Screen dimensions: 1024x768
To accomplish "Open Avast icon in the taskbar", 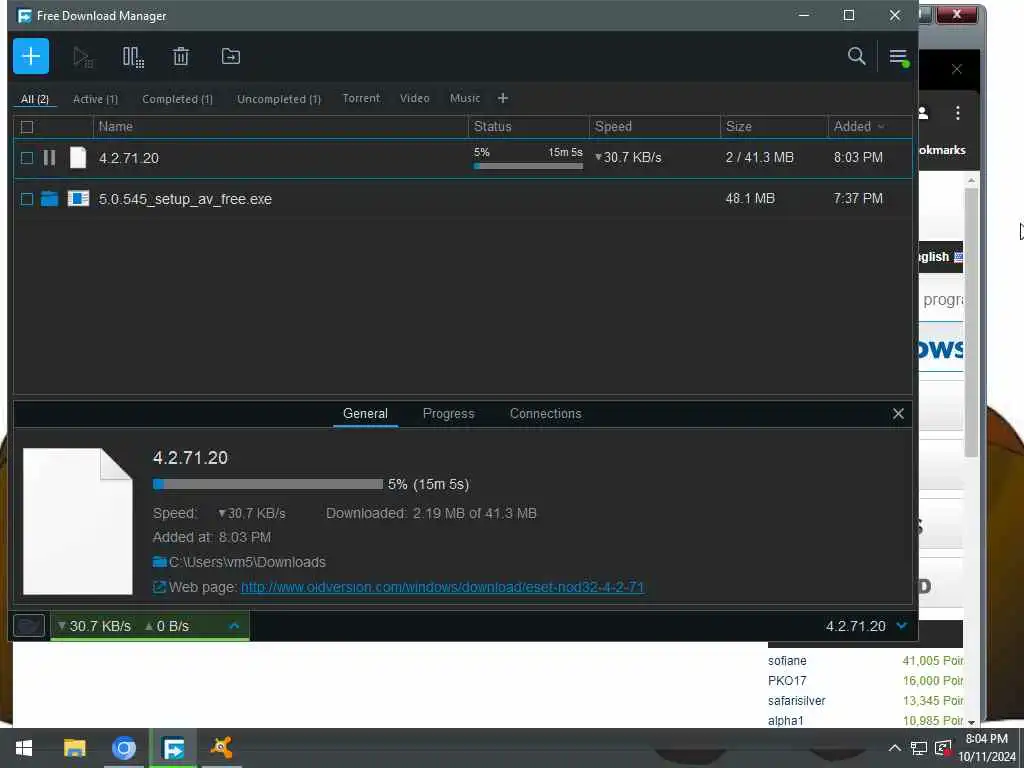I will tap(221, 747).
